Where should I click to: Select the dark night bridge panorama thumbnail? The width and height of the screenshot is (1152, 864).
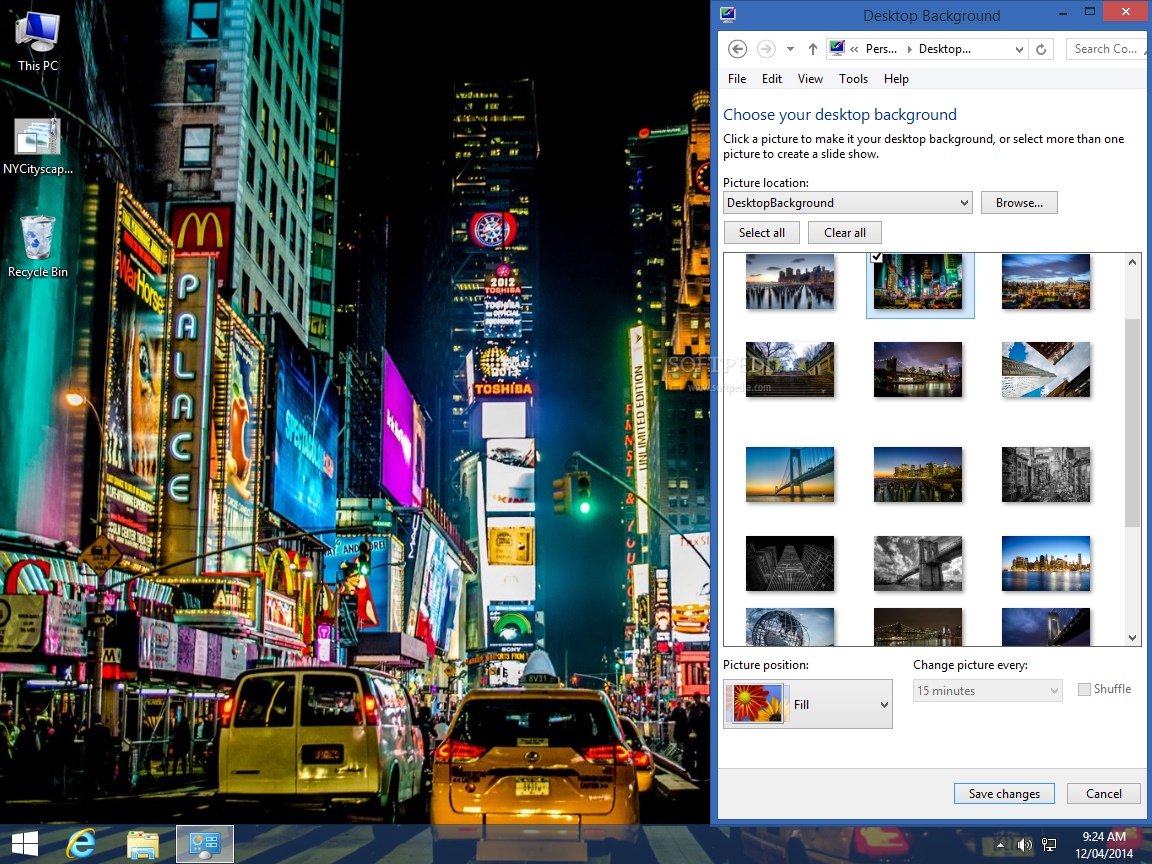click(918, 627)
